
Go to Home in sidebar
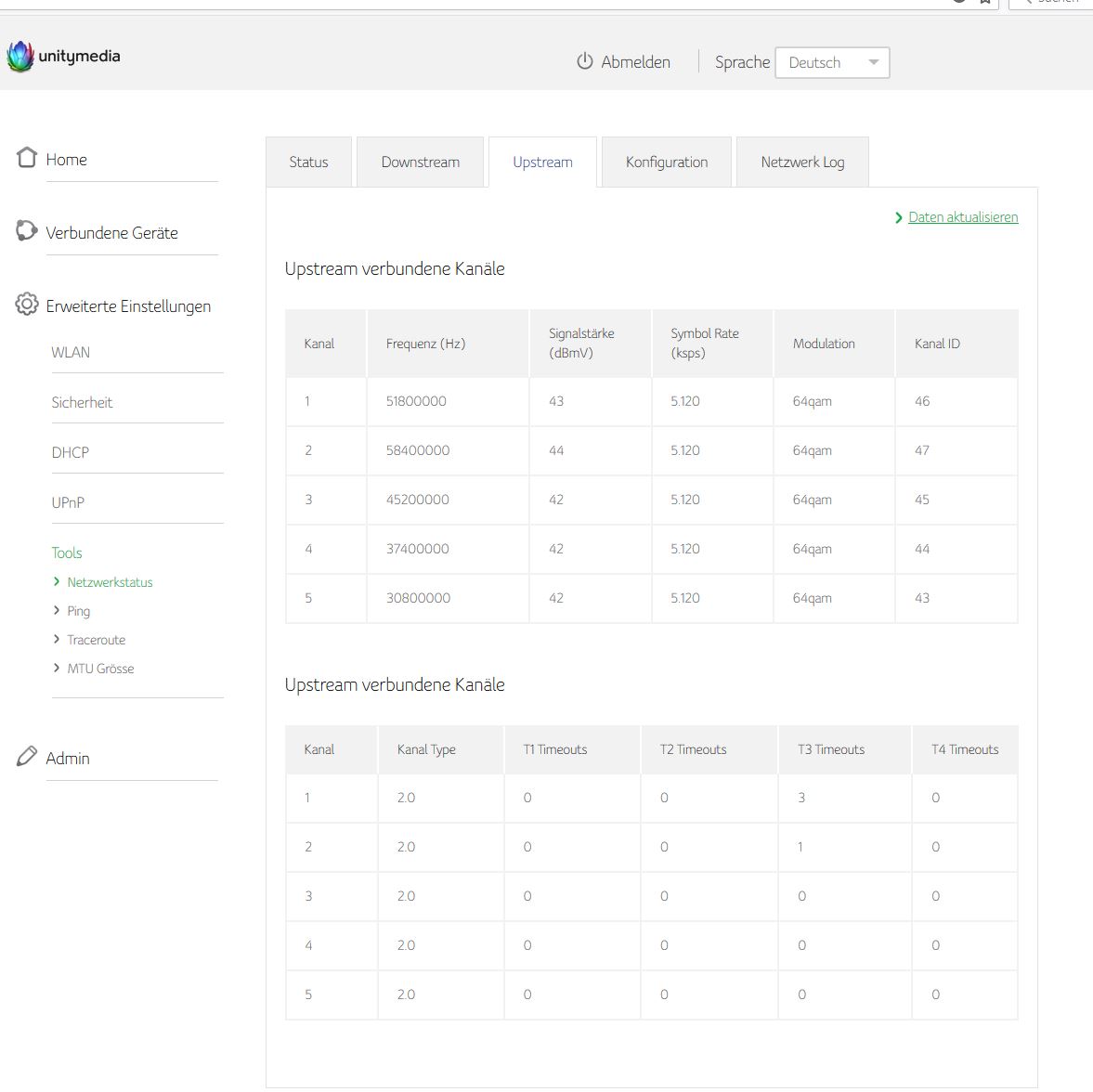click(66, 160)
